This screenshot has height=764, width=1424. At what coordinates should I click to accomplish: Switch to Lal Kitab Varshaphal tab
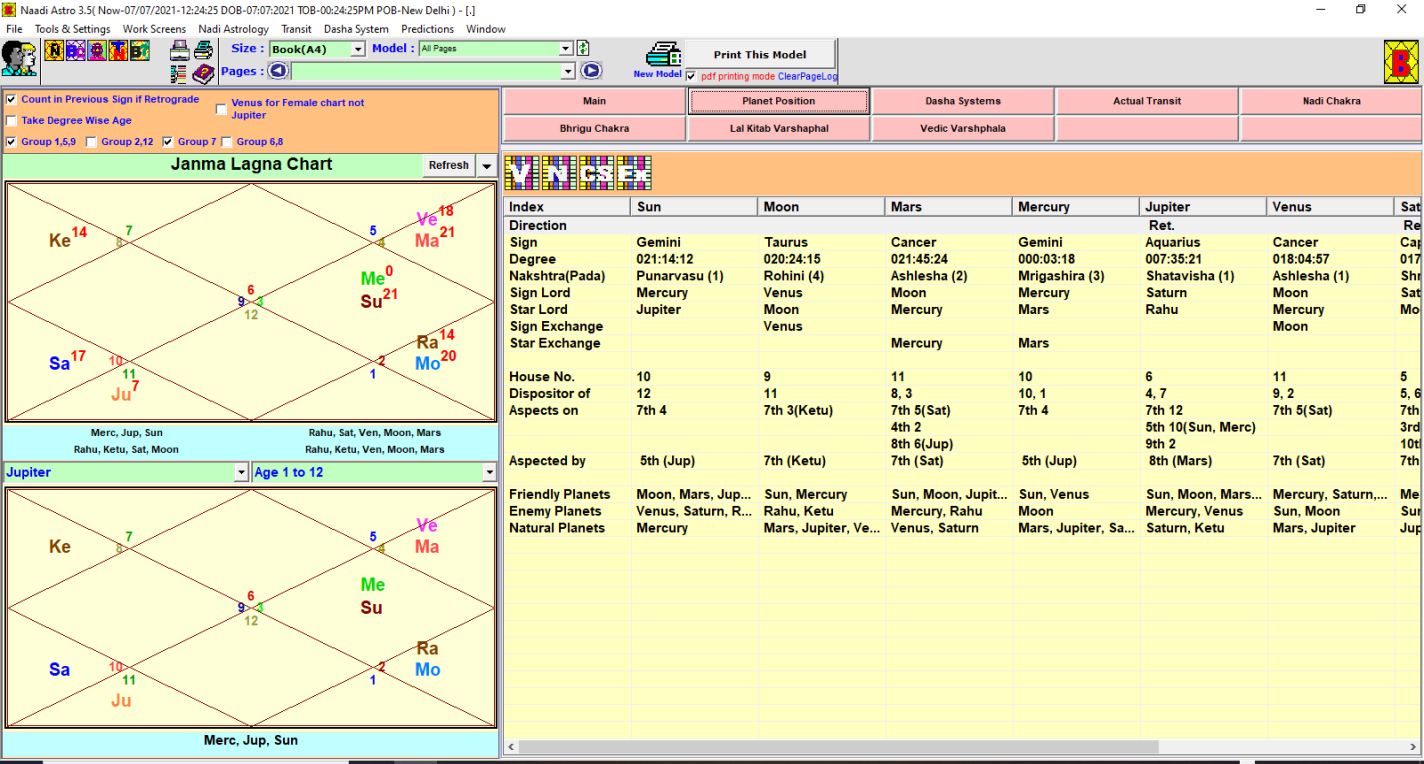(x=779, y=128)
